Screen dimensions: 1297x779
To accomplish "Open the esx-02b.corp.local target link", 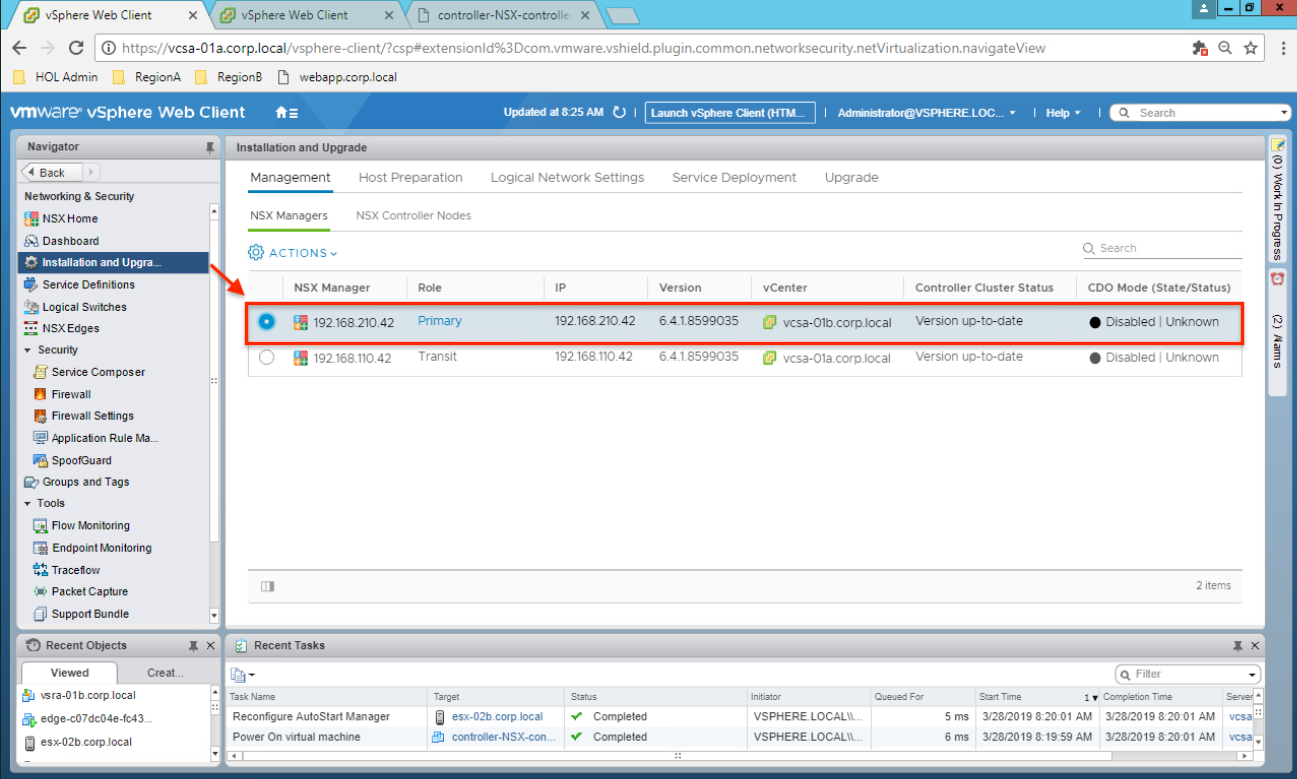I will tap(497, 717).
